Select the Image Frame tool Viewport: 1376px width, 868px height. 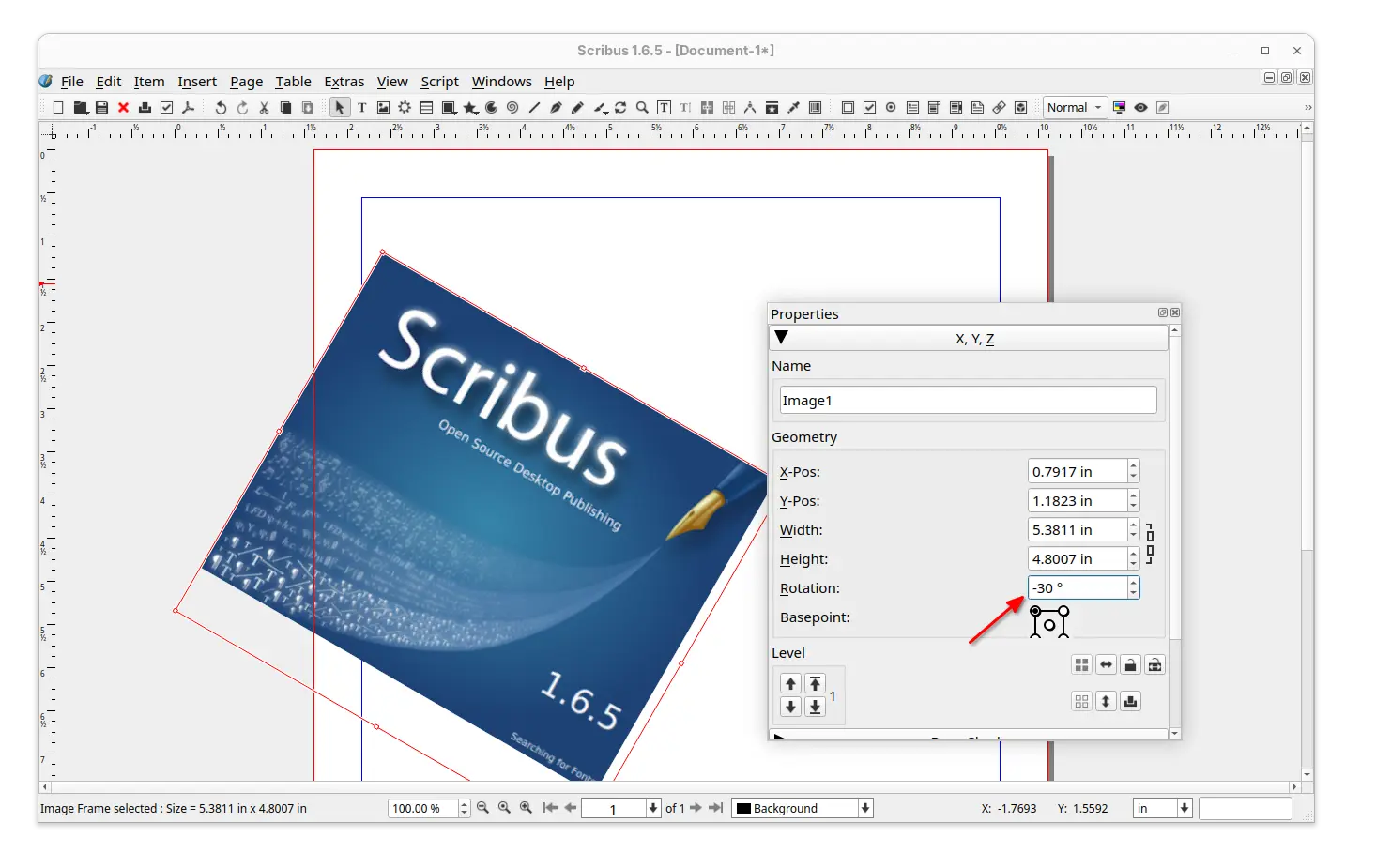pos(383,108)
